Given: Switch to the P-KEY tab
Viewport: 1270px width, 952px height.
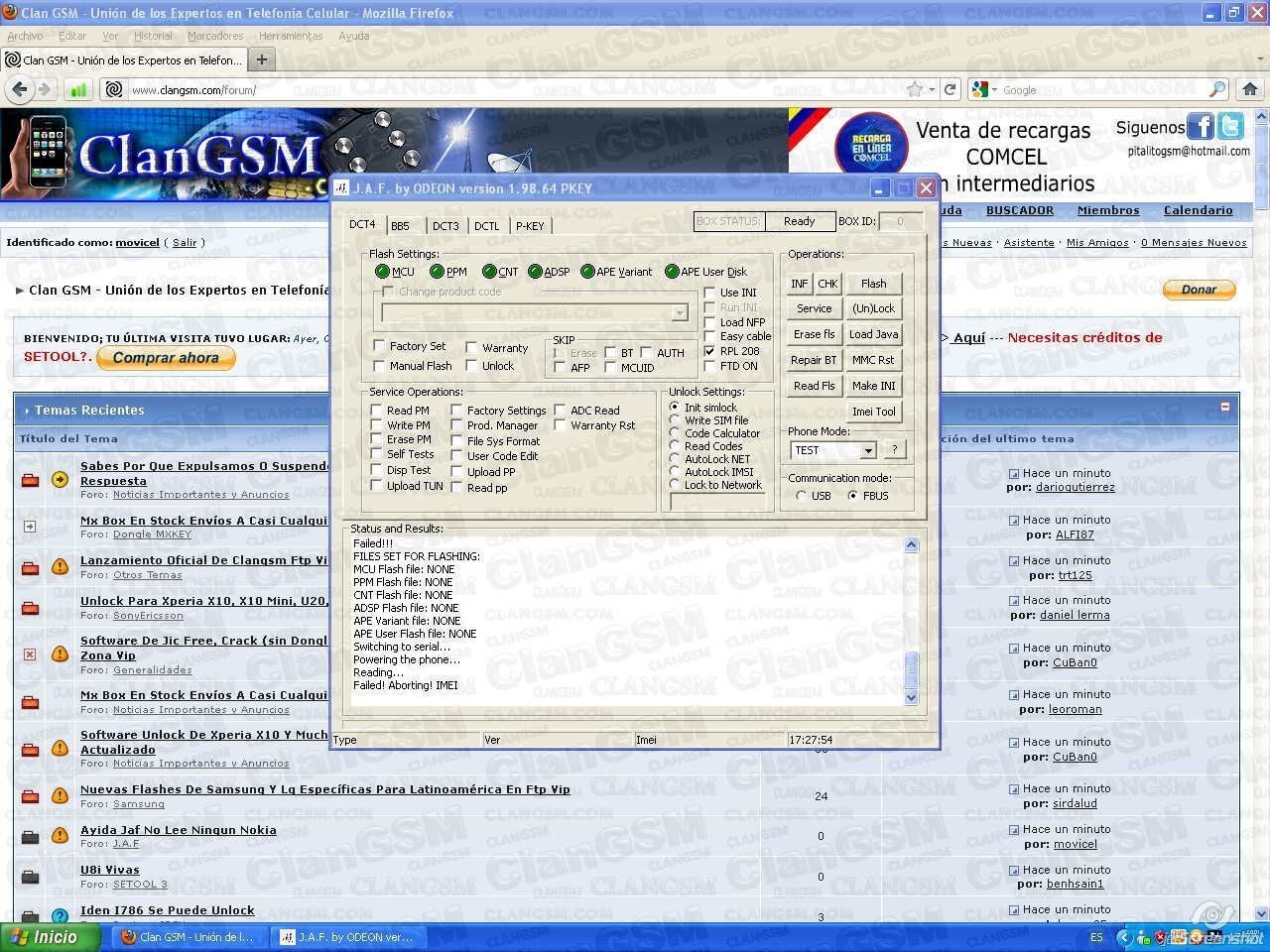Looking at the screenshot, I should (x=530, y=226).
